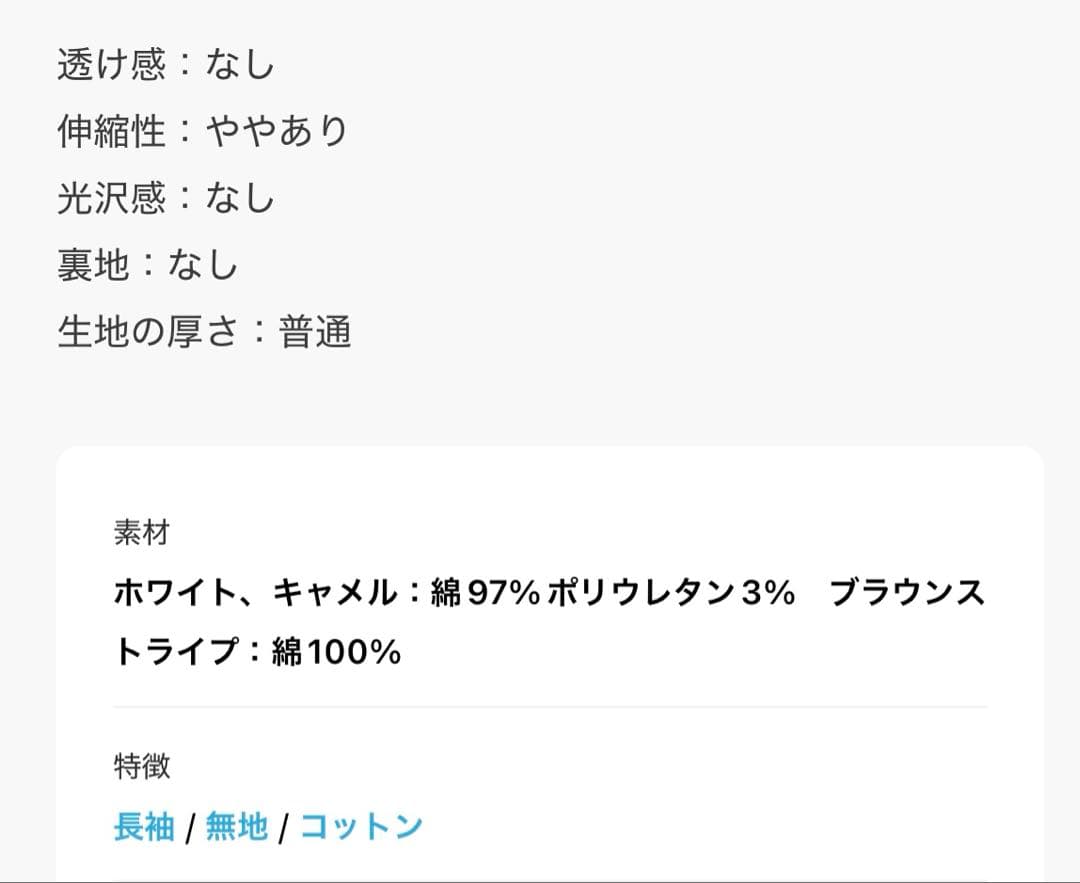Click the 生地の厚さ label text
The height and width of the screenshot is (883, 1080).
pyautogui.click(x=147, y=331)
